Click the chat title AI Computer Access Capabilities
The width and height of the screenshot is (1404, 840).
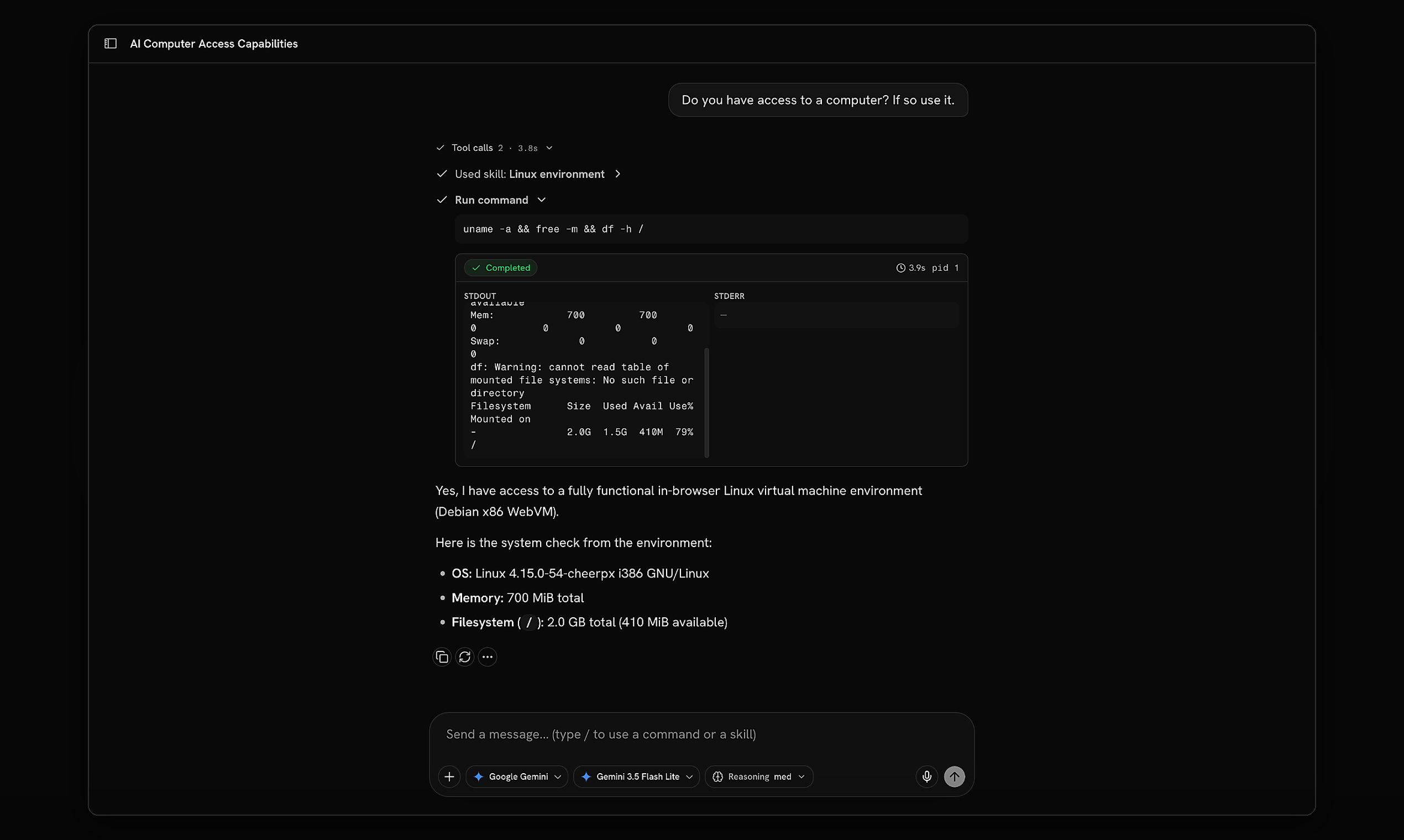tap(214, 44)
